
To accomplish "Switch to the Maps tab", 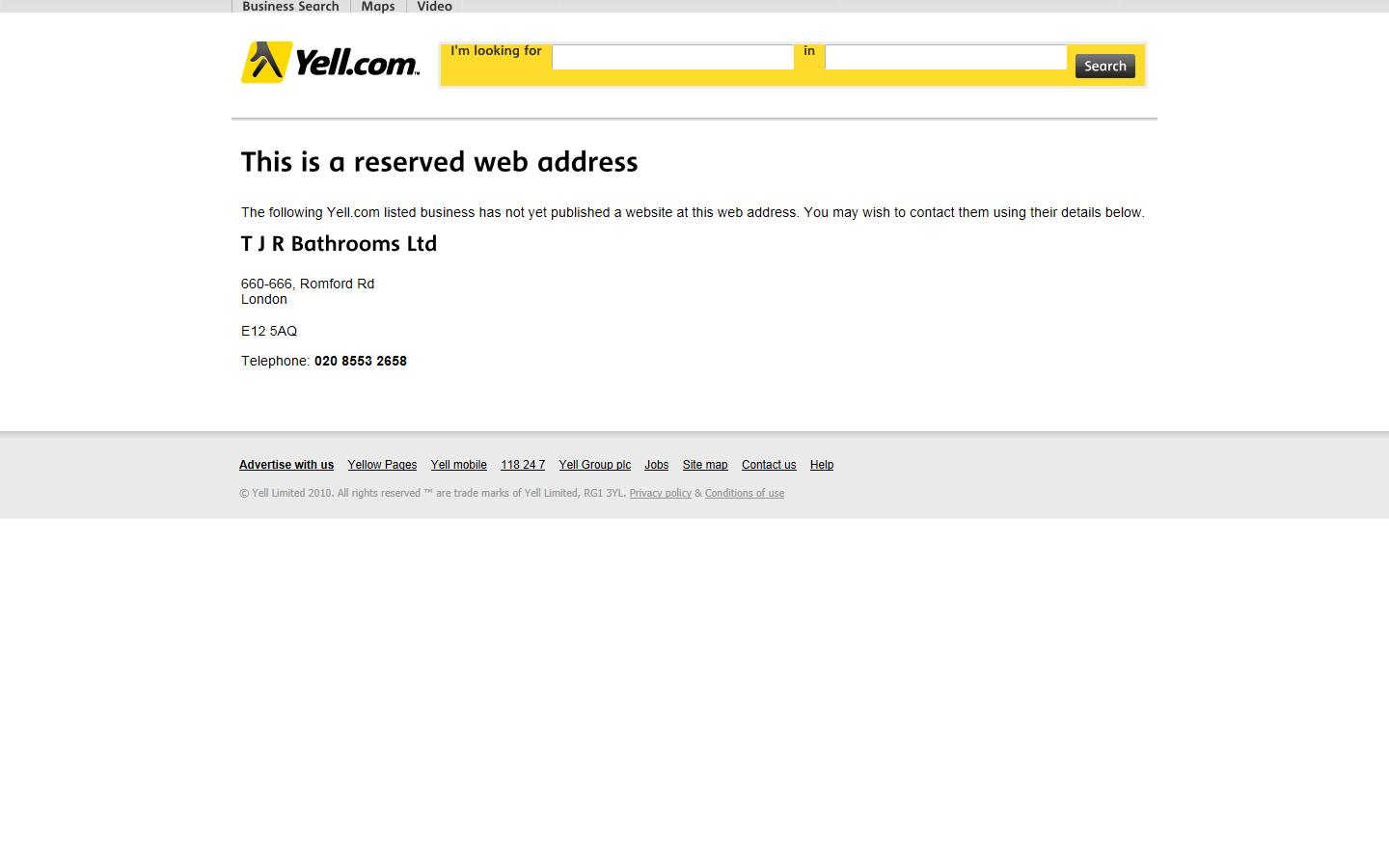I will pyautogui.click(x=378, y=6).
